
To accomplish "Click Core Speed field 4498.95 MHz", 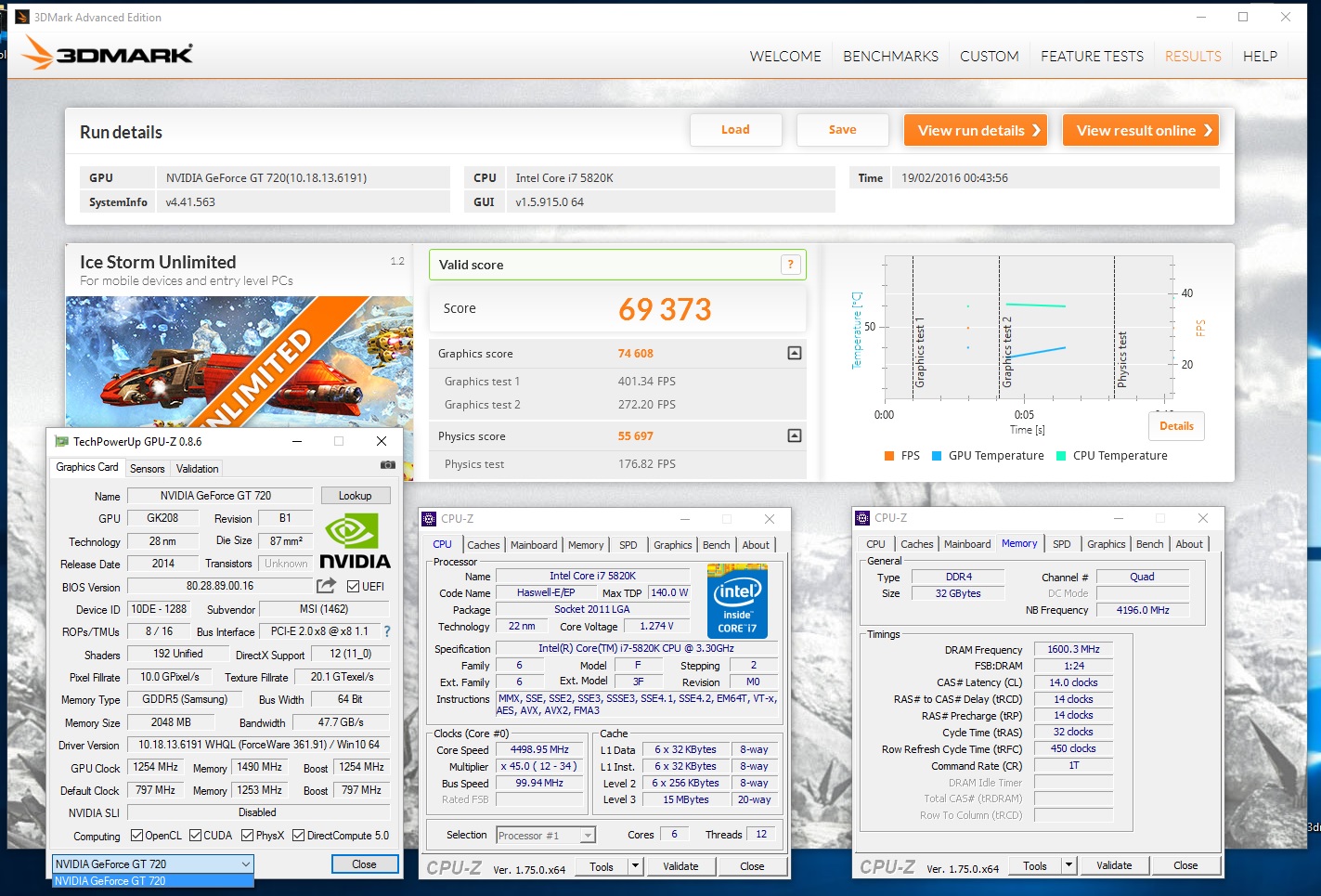I will [539, 749].
